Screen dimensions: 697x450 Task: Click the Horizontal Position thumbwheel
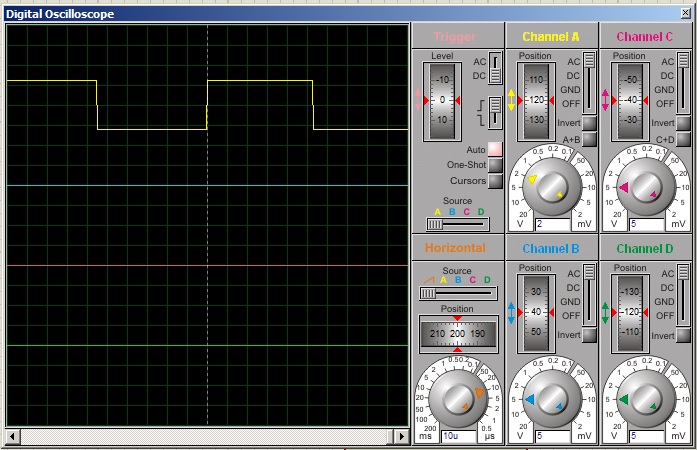click(458, 333)
